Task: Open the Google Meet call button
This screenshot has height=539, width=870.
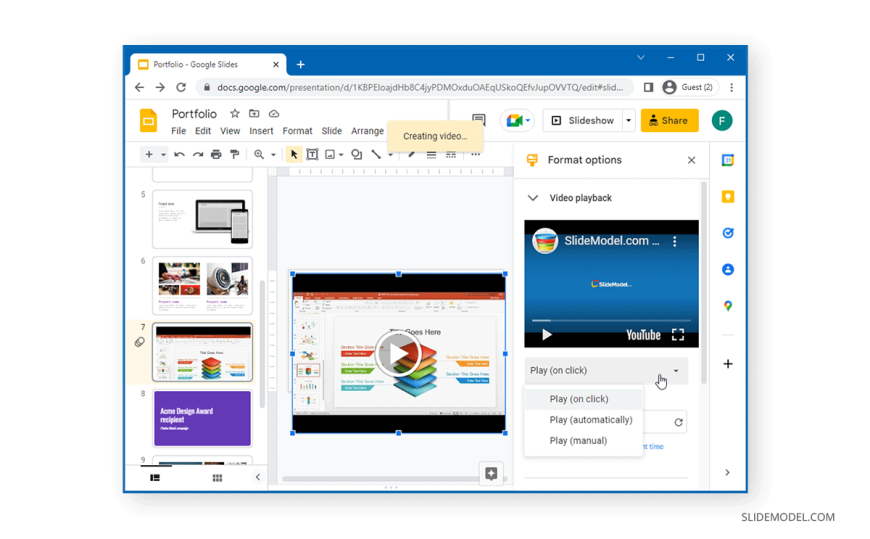Action: pyautogui.click(x=517, y=120)
